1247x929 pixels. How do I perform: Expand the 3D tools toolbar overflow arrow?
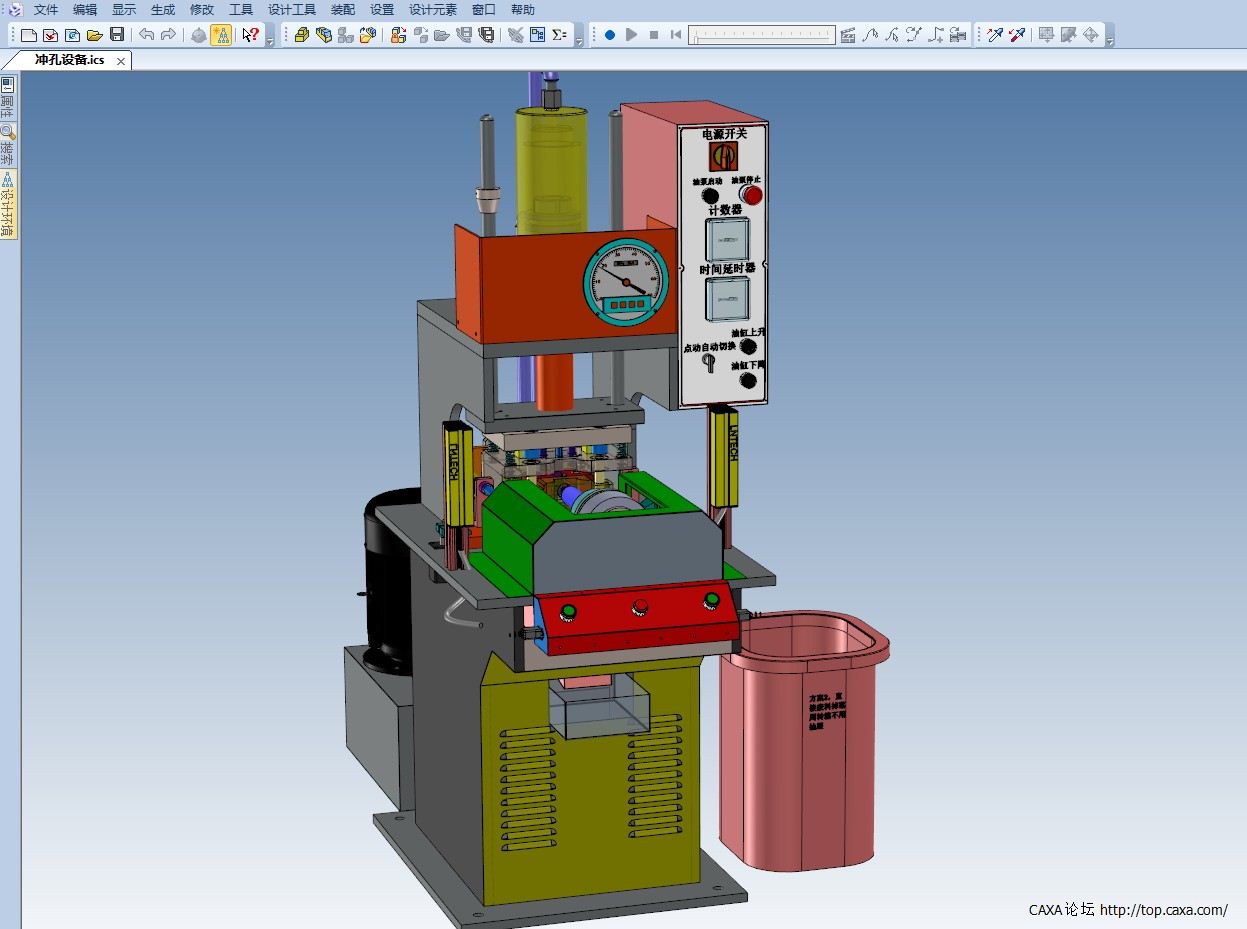[x=580, y=39]
